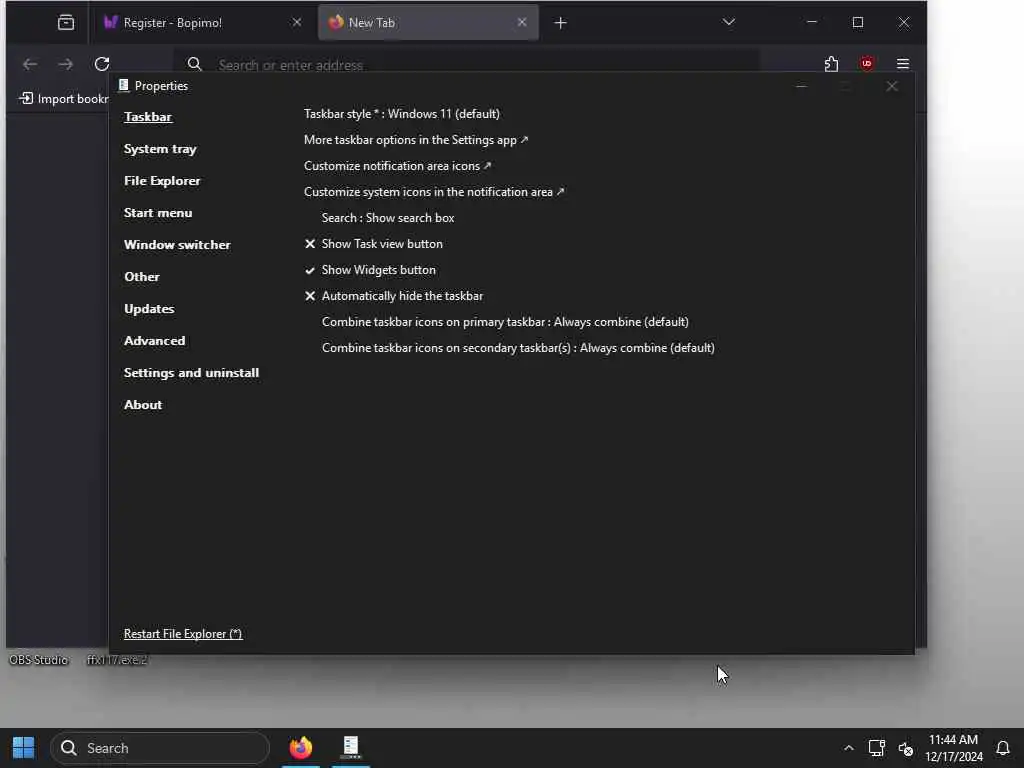Viewport: 1024px width, 768px height.
Task: Toggle Show Task view button
Action: (374, 244)
